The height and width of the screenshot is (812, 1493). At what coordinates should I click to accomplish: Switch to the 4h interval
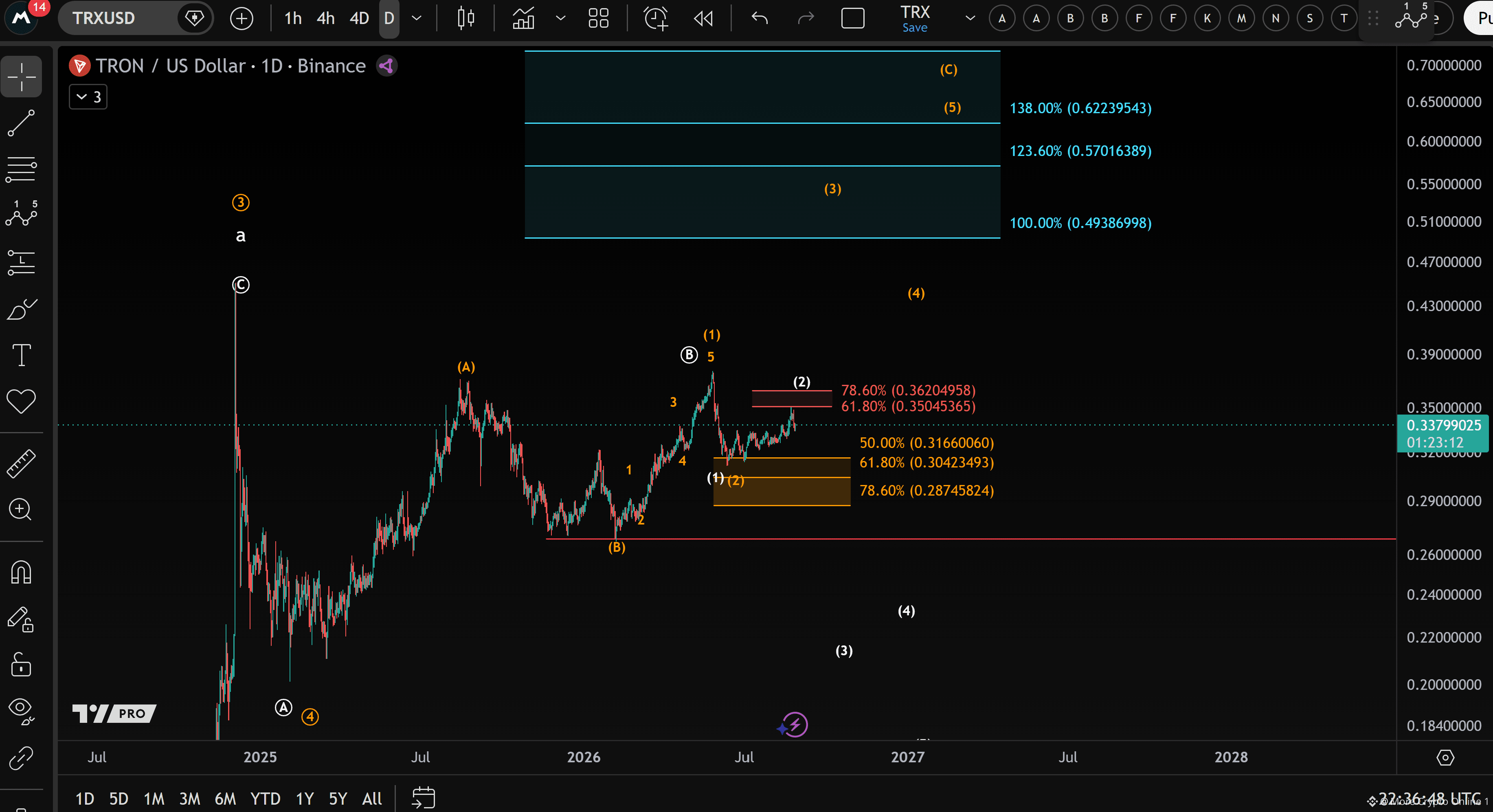click(326, 19)
